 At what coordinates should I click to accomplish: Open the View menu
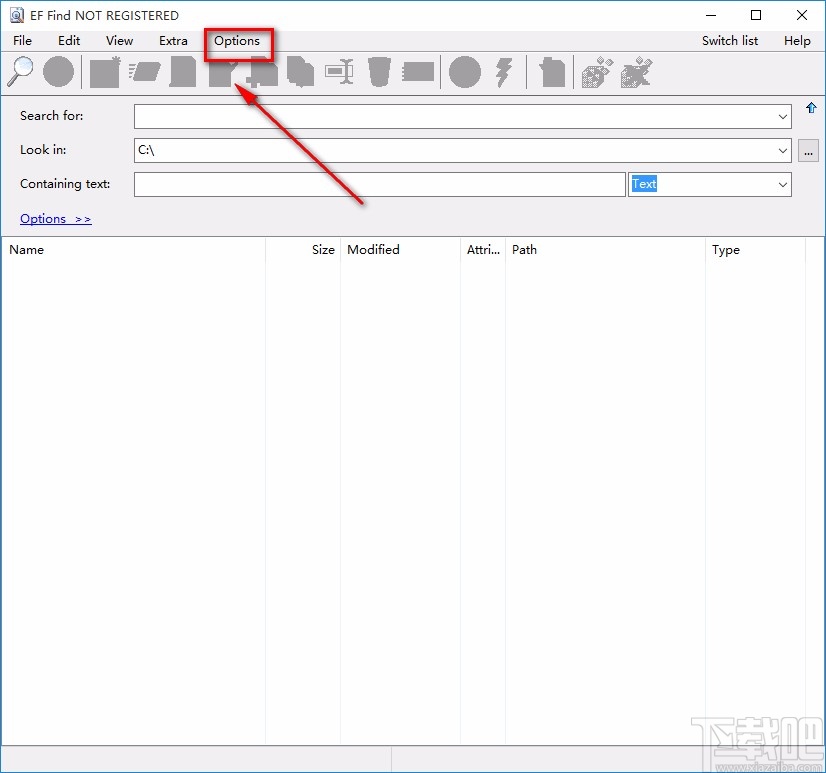coord(120,41)
